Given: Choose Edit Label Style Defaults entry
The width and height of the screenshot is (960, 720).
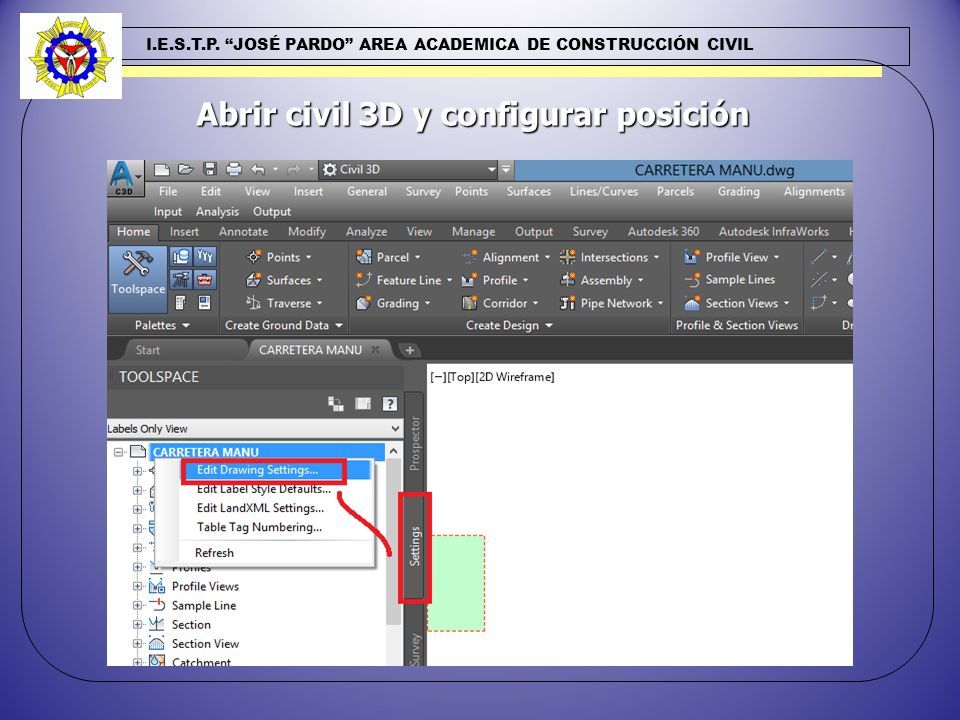Looking at the screenshot, I should [x=264, y=489].
